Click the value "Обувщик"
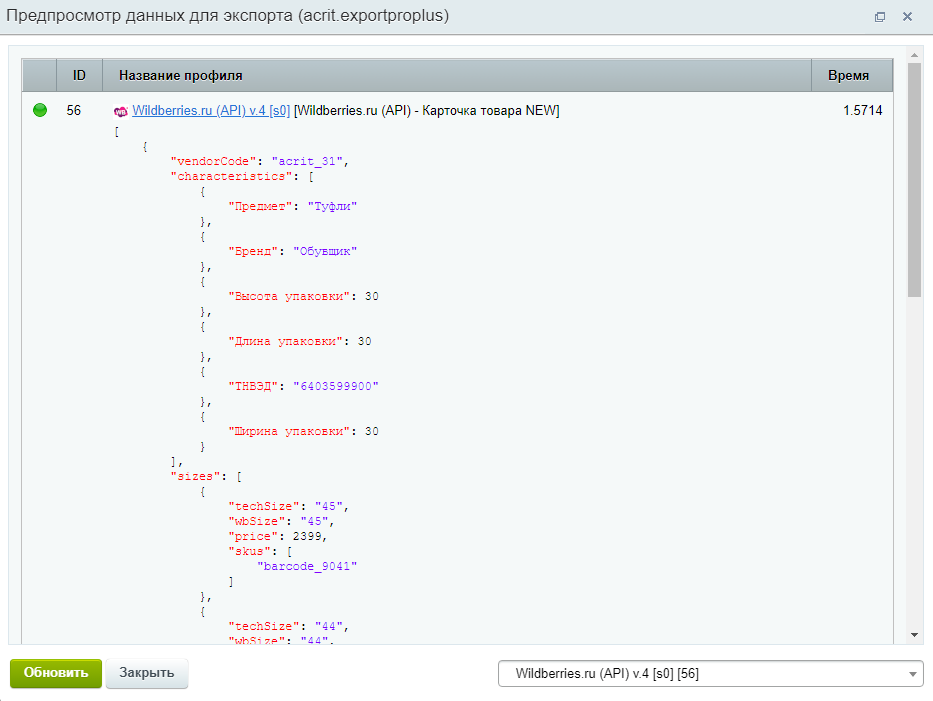The height and width of the screenshot is (701, 933). (325, 251)
